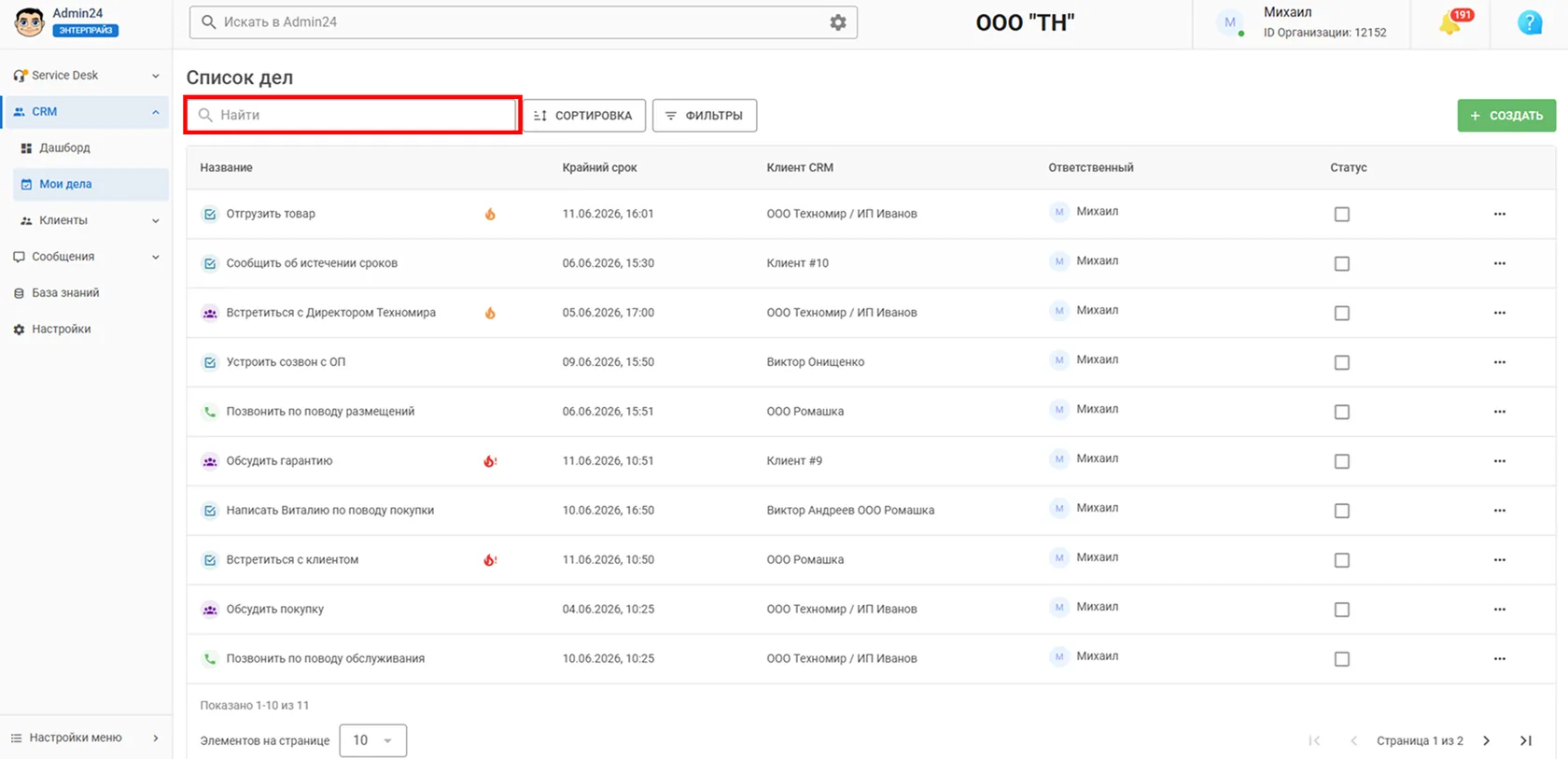
Task: Mark Сообщить об истечении сроков as done
Action: pos(1342,263)
